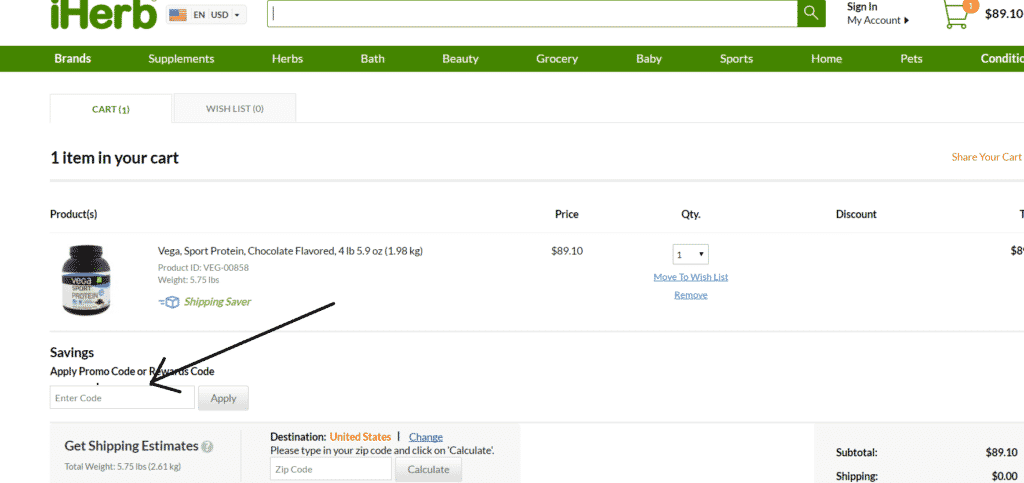Select the Cart tab
Image resolution: width=1024 pixels, height=483 pixels.
[111, 109]
